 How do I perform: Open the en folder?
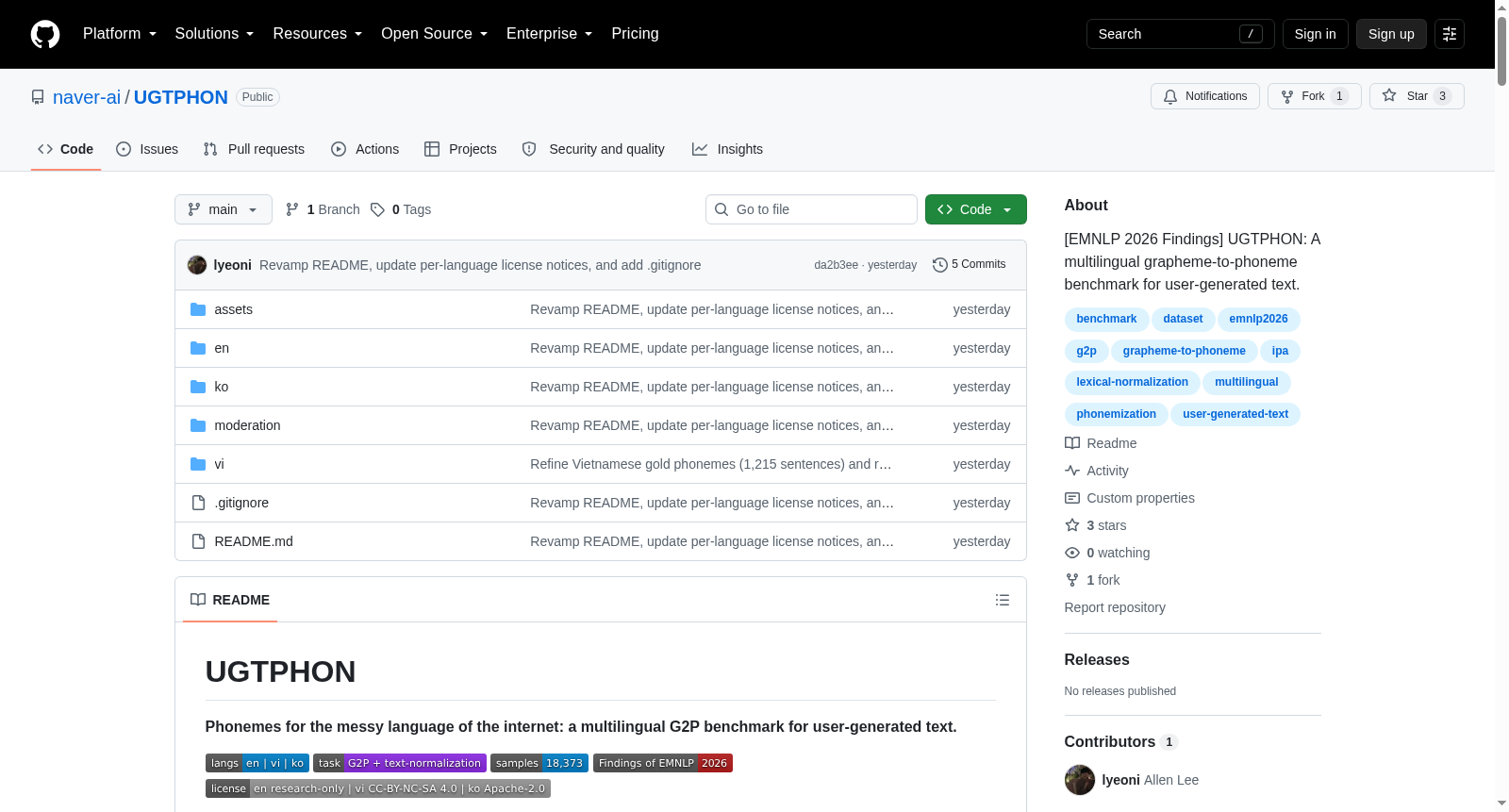[222, 348]
